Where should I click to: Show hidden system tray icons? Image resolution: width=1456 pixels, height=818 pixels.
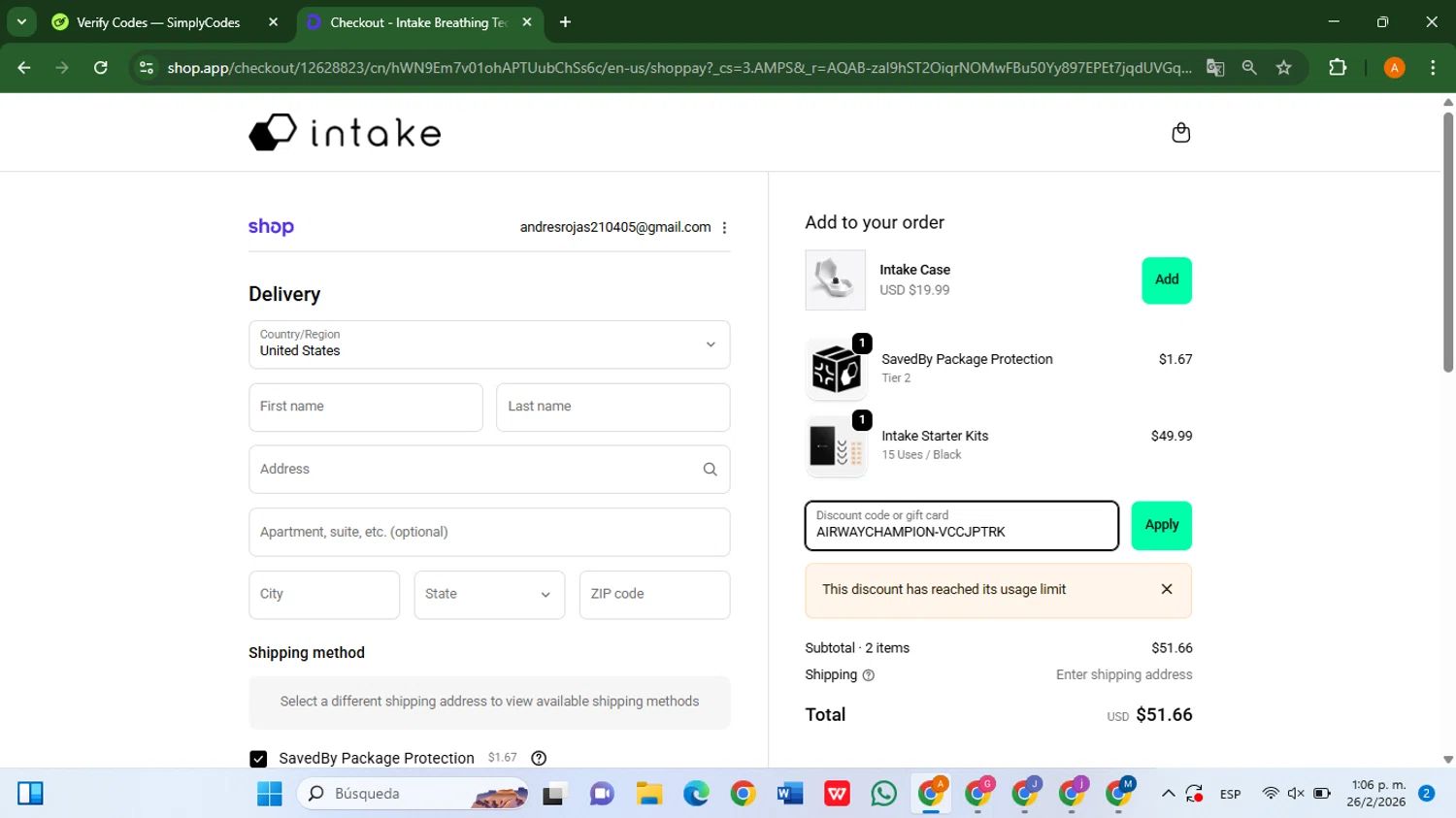click(1169, 794)
